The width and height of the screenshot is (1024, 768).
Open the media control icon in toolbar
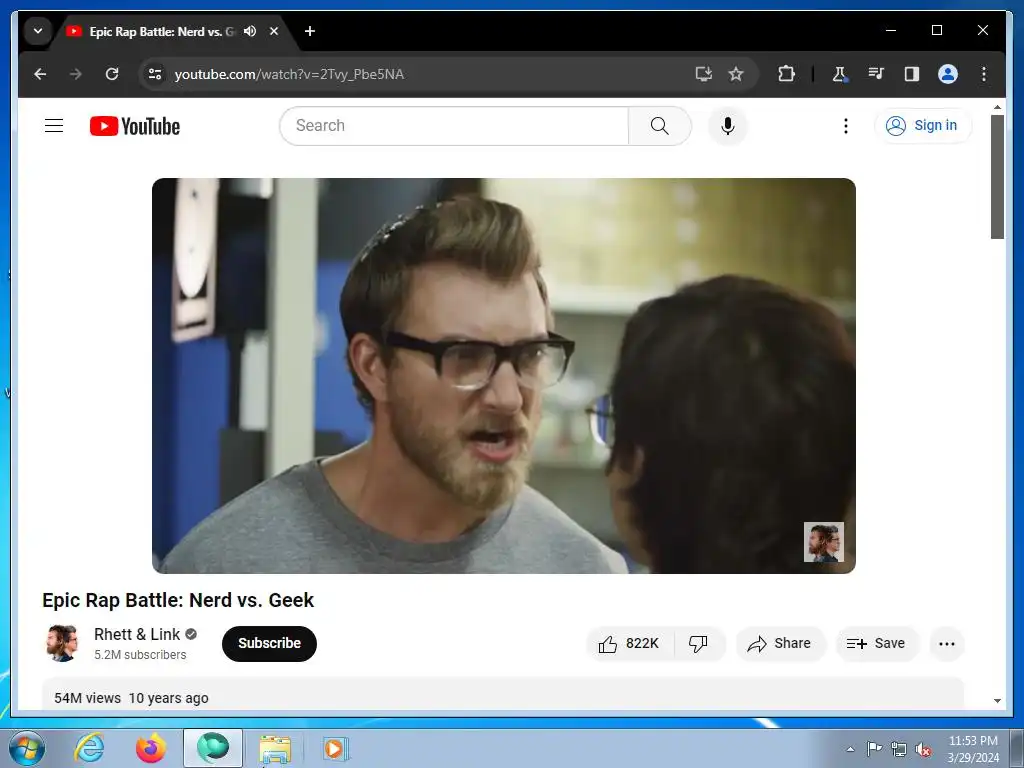(x=876, y=74)
